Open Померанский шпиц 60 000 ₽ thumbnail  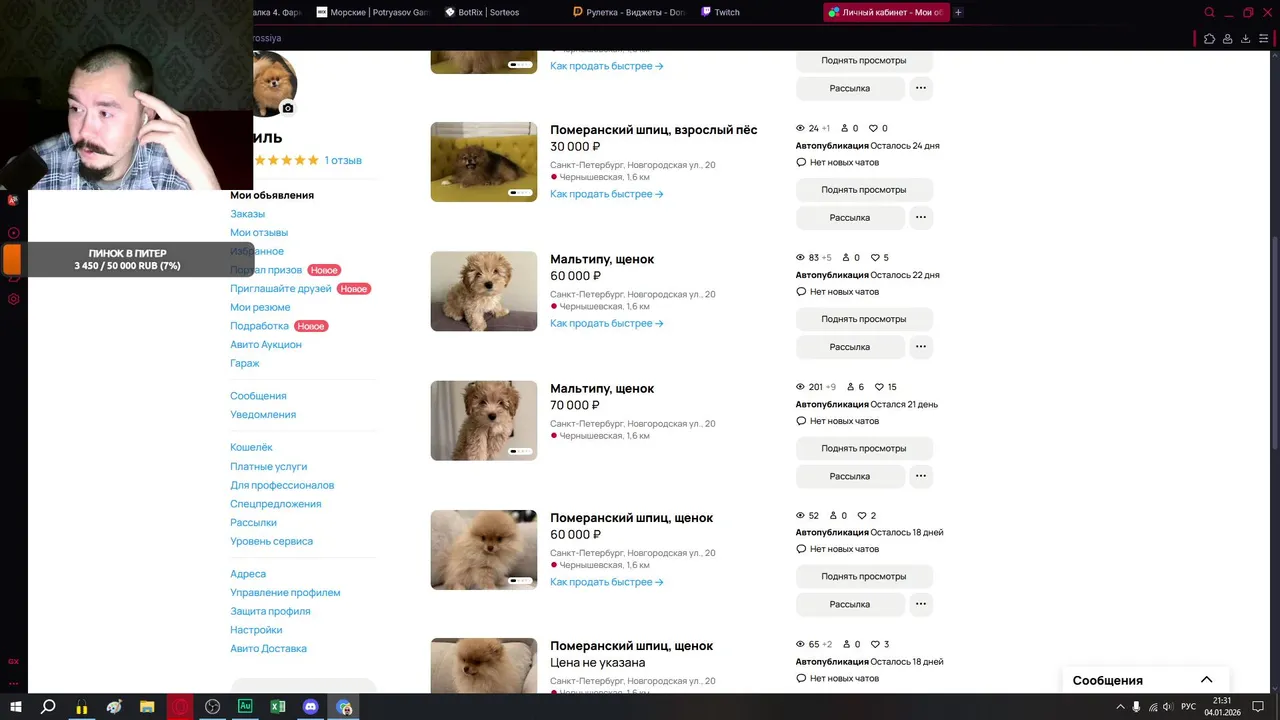point(484,549)
